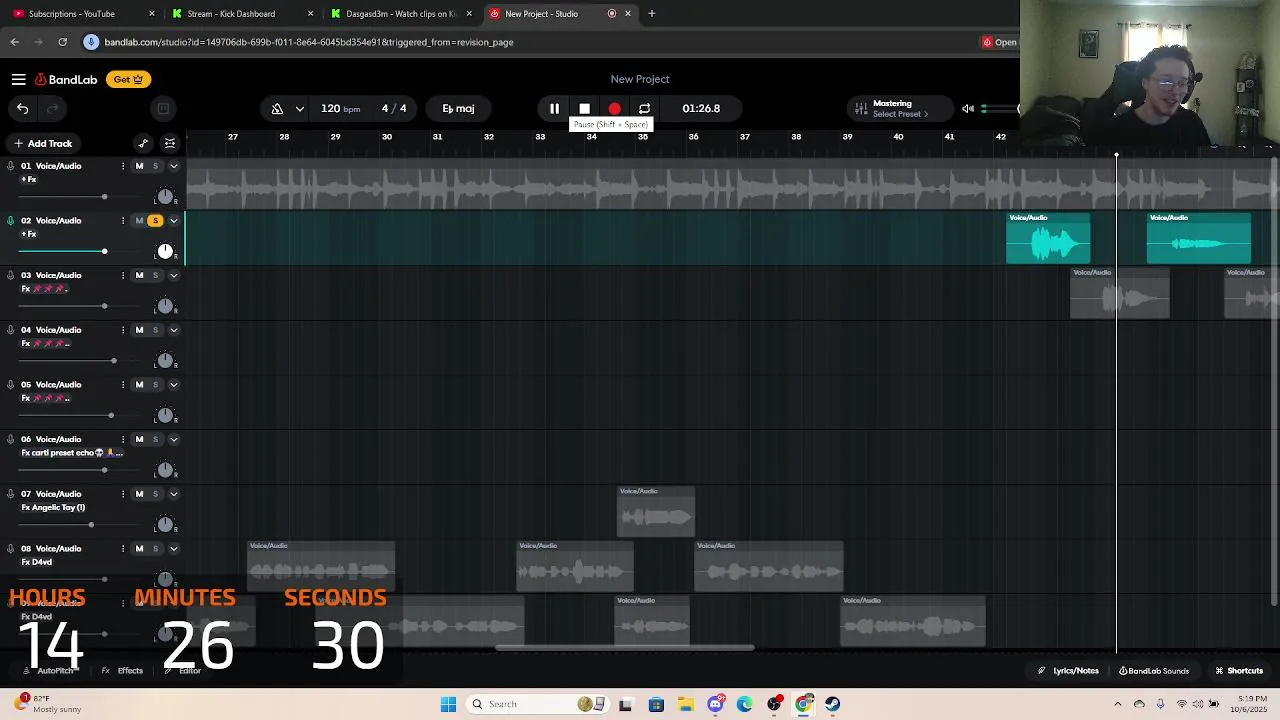Open the automation curve tool
This screenshot has height=720, width=1280.
click(143, 143)
